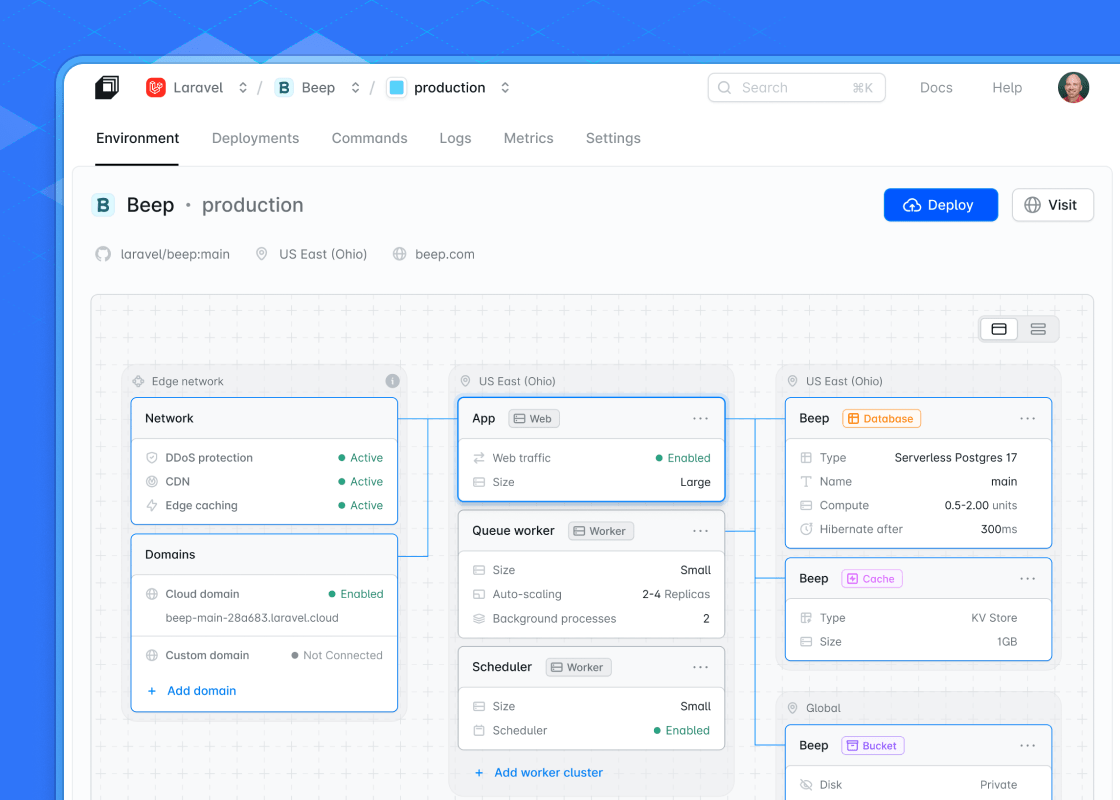Click the Laravel logo in the breadcrumb
This screenshot has height=800, width=1120.
[x=155, y=87]
